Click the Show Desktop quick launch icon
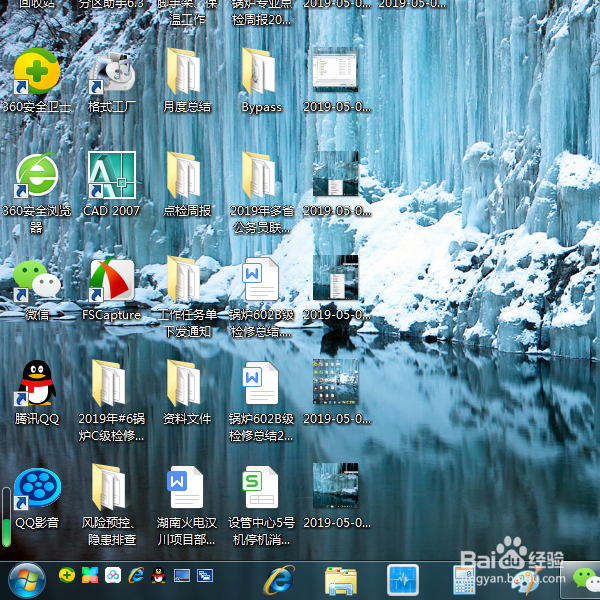This screenshot has width=600, height=600. click(182, 575)
